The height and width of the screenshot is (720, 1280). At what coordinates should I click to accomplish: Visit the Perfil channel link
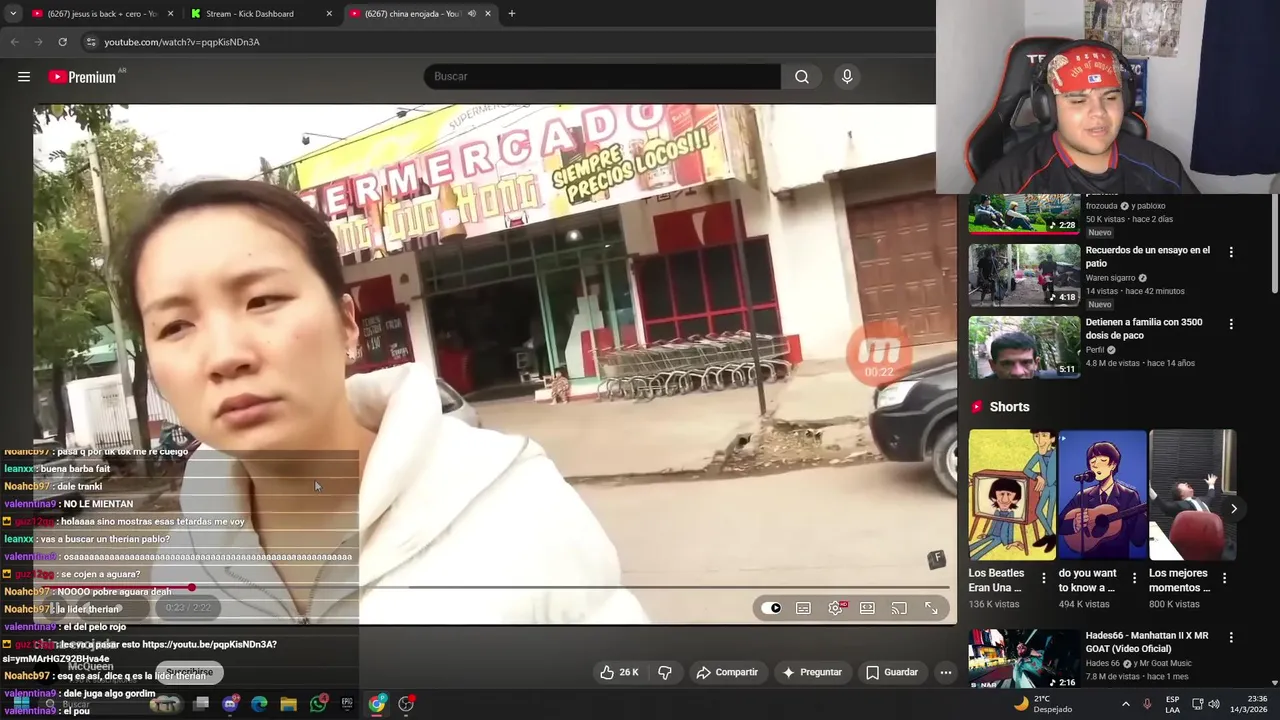tap(1094, 350)
